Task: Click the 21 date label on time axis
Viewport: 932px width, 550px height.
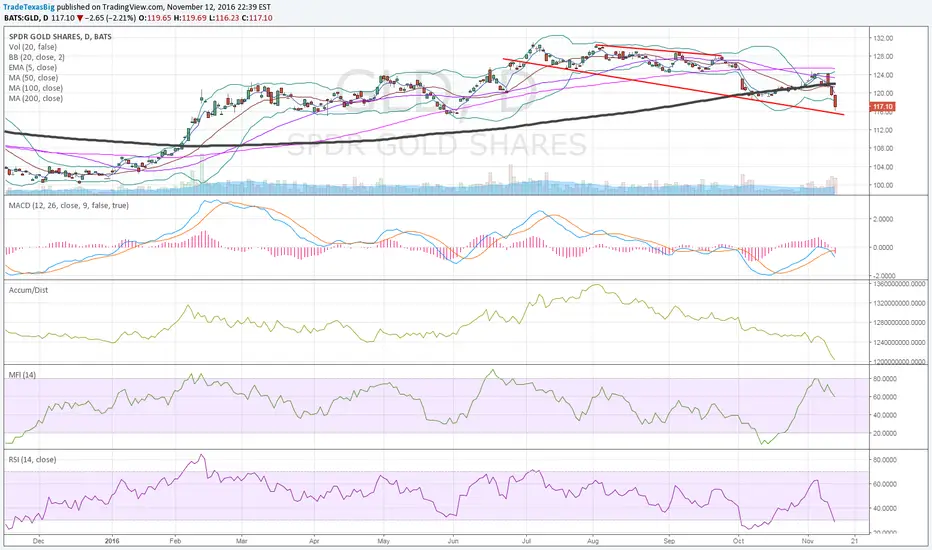Action: click(854, 541)
